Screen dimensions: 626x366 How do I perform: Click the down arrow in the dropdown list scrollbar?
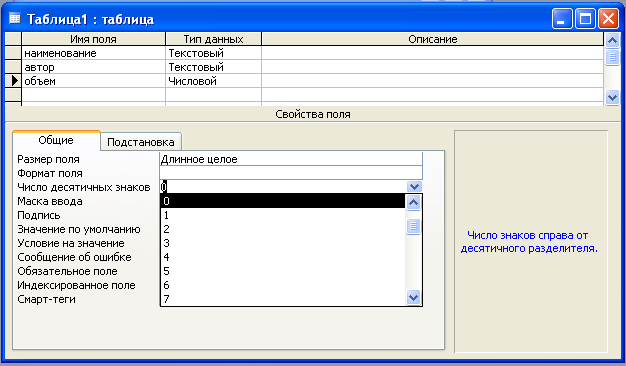[x=413, y=297]
